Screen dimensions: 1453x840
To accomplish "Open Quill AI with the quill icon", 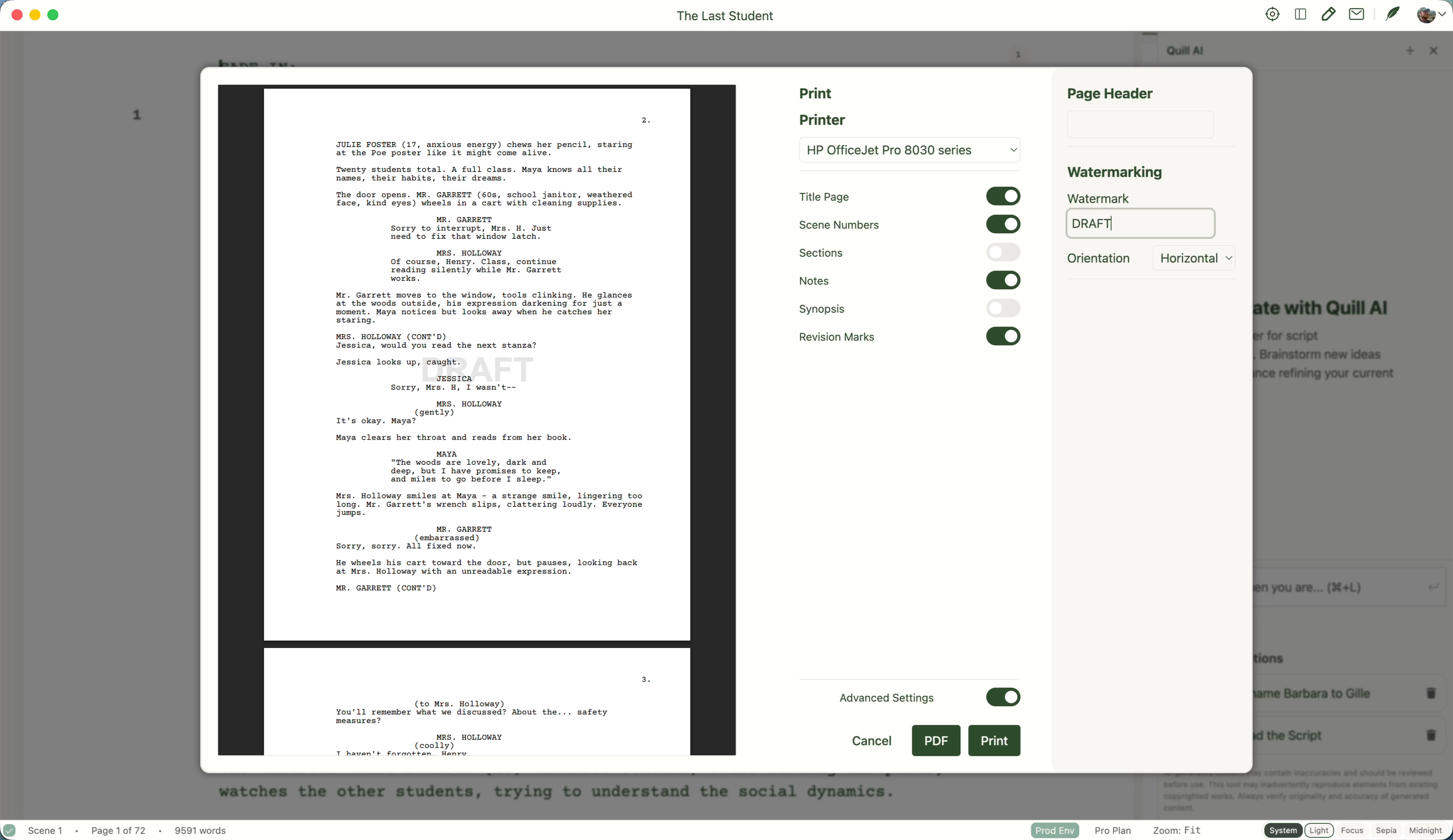I will pos(1393,14).
